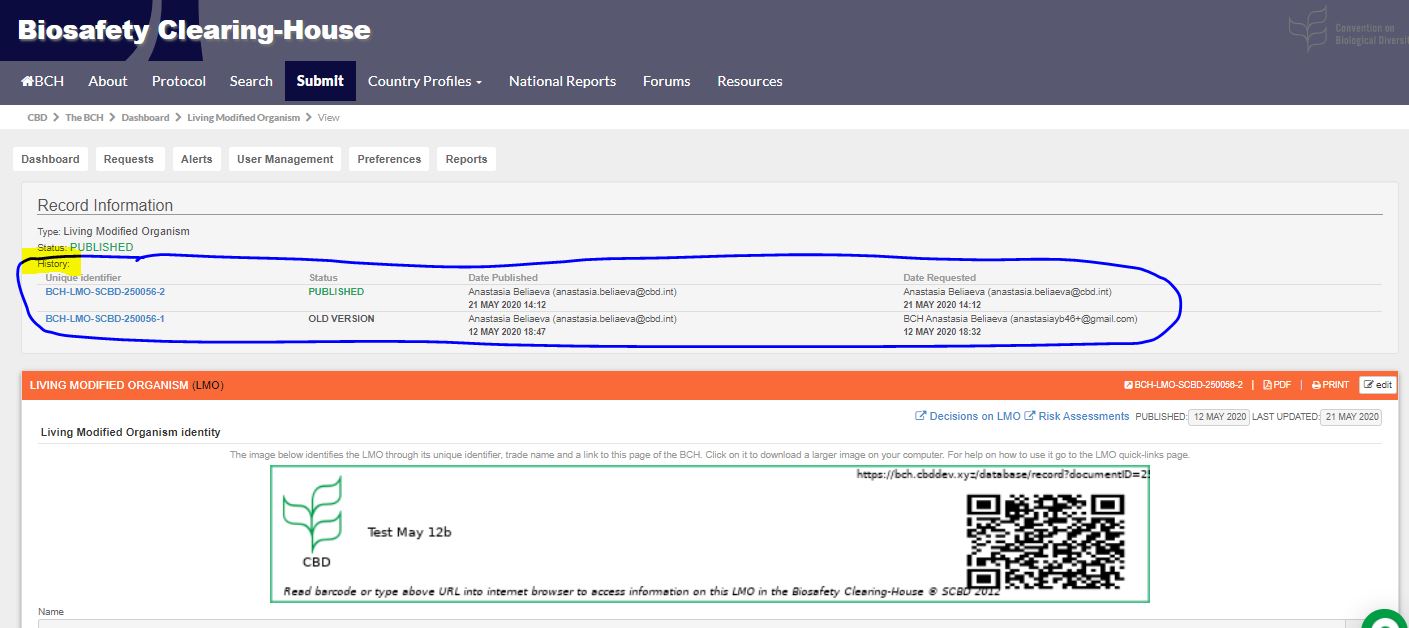Open the Submit menu tab
The height and width of the screenshot is (628, 1409).
point(320,81)
